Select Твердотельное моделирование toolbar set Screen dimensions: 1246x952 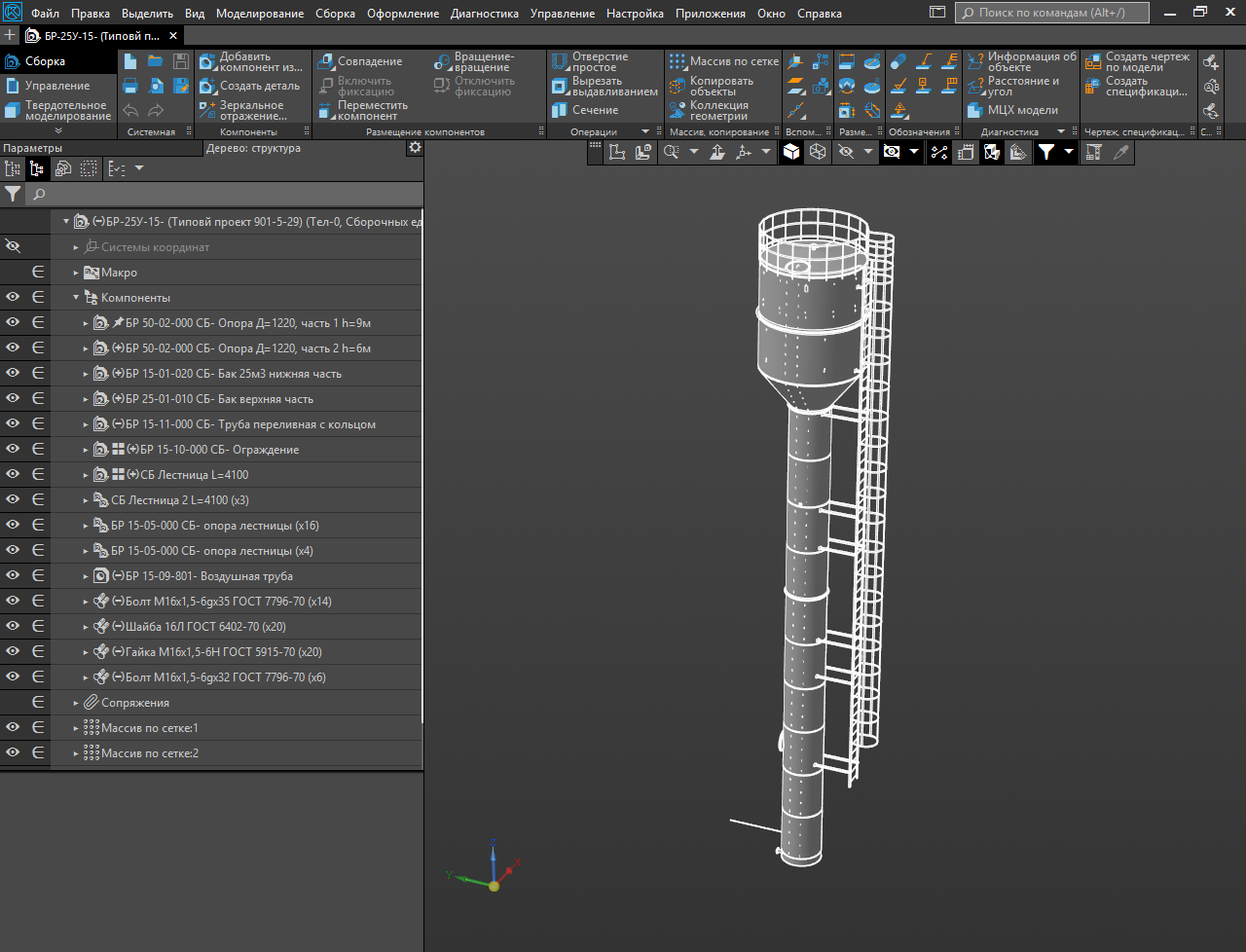click(x=57, y=110)
